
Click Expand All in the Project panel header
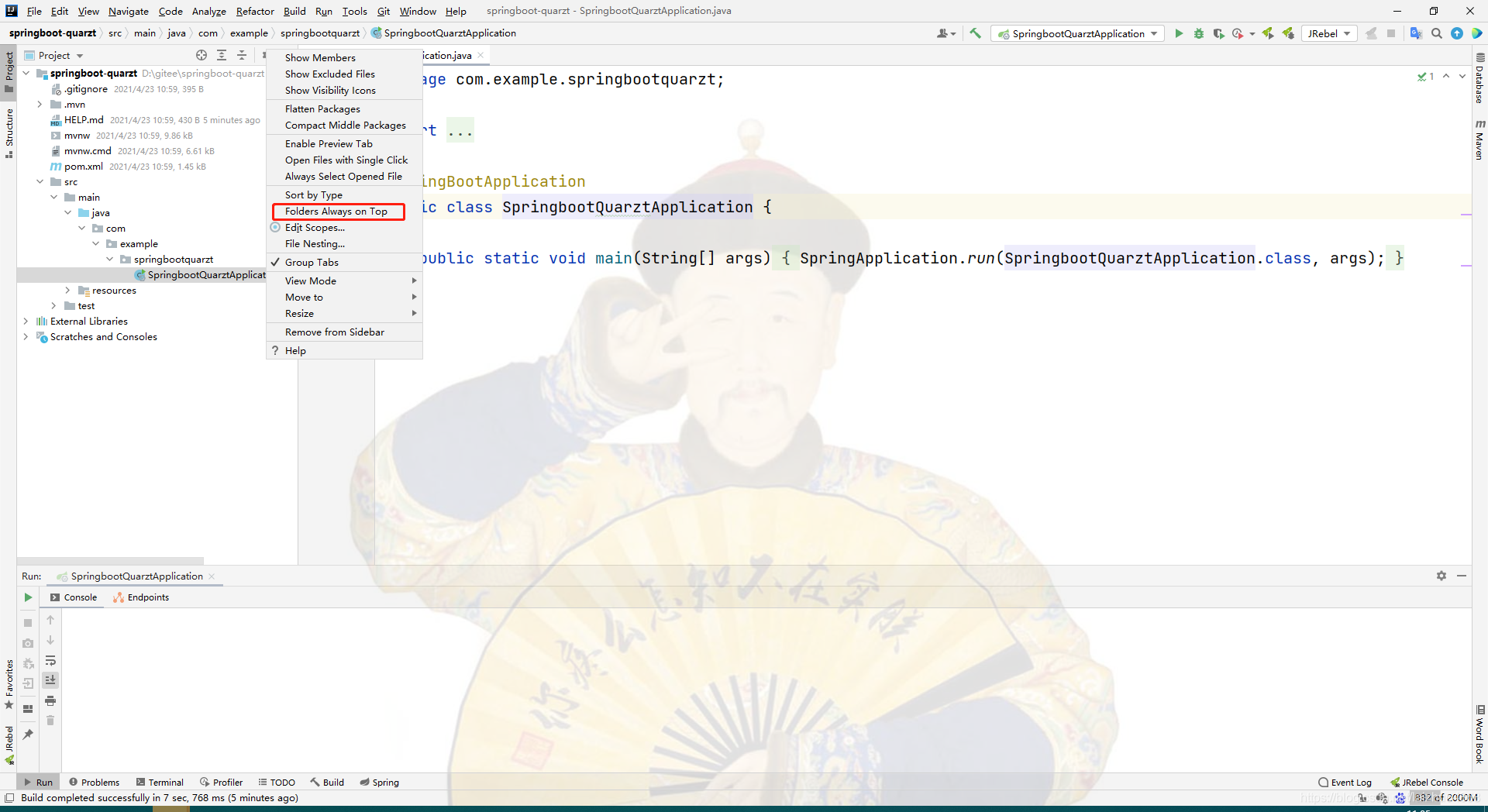click(222, 55)
